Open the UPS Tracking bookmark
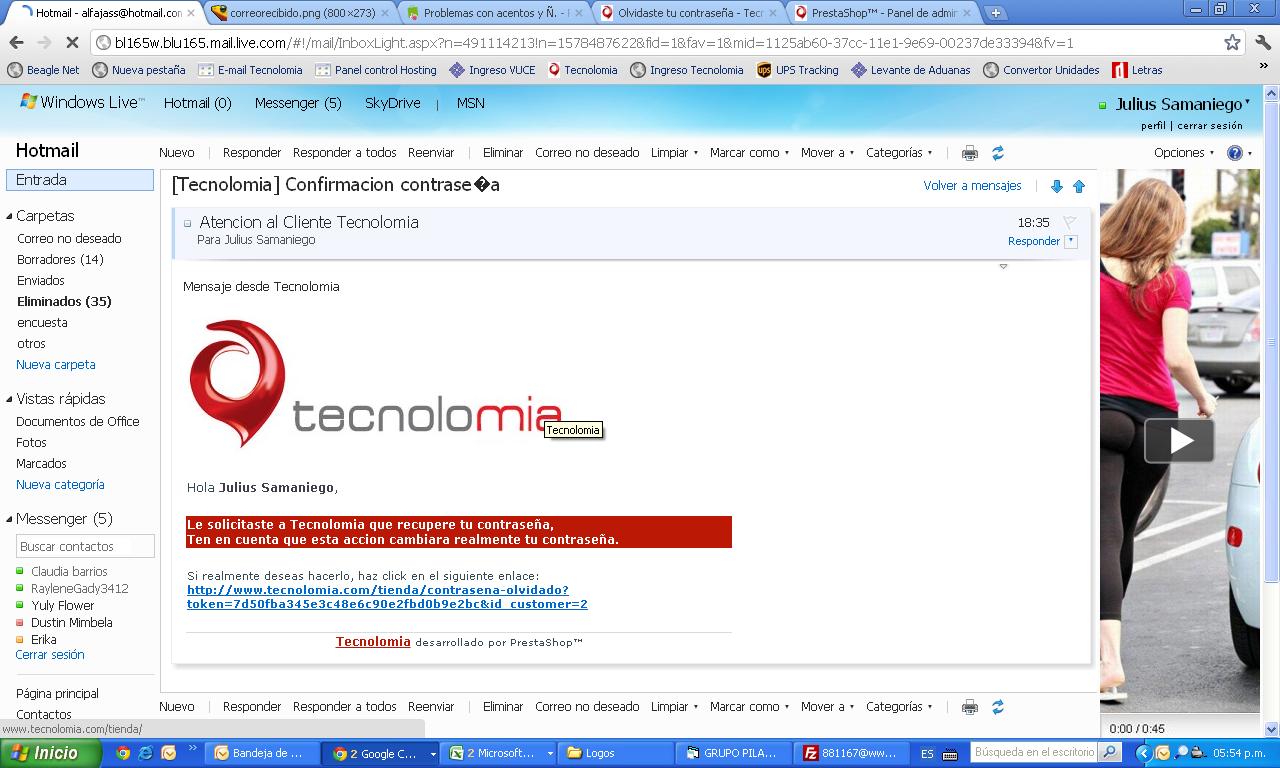The width and height of the screenshot is (1280, 768). (797, 70)
